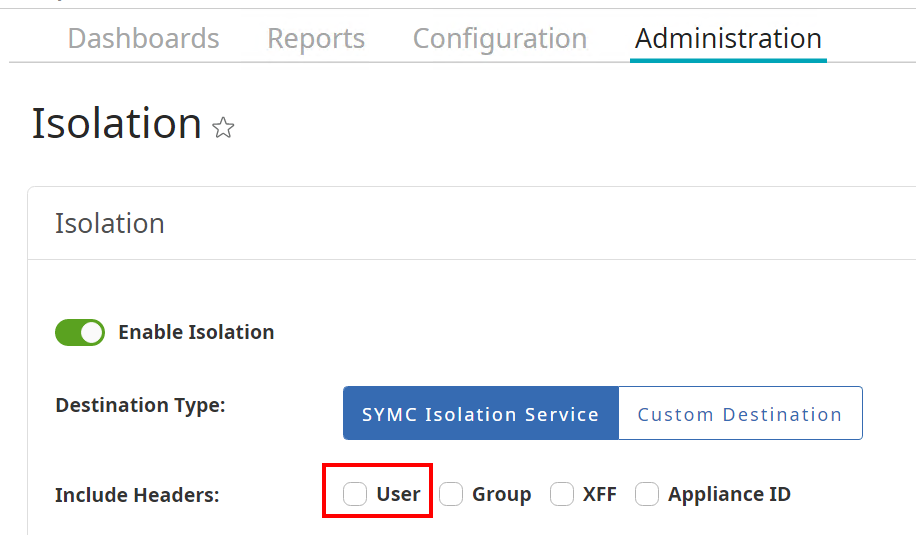Choose SYMC Isolation Service destination type
The height and width of the screenshot is (535, 916).
click(481, 414)
